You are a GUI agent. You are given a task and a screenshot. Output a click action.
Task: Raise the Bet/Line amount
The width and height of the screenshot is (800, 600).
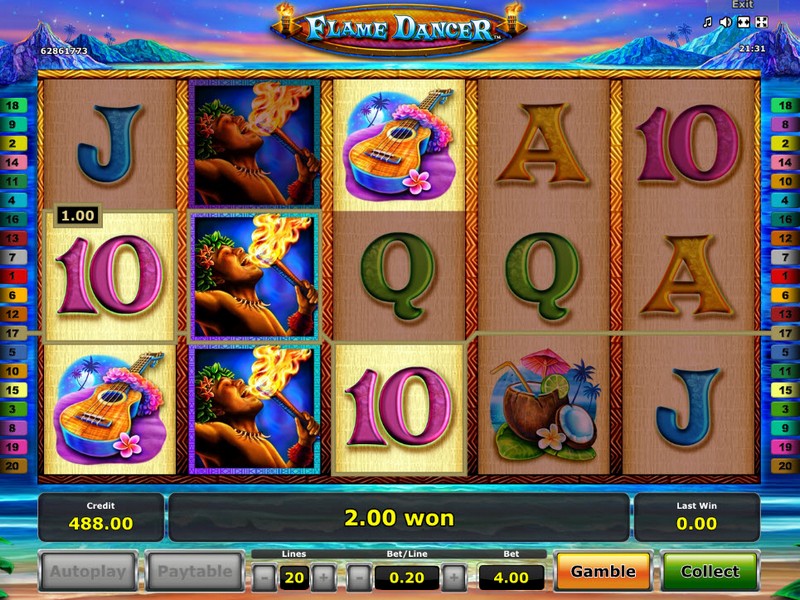[454, 578]
